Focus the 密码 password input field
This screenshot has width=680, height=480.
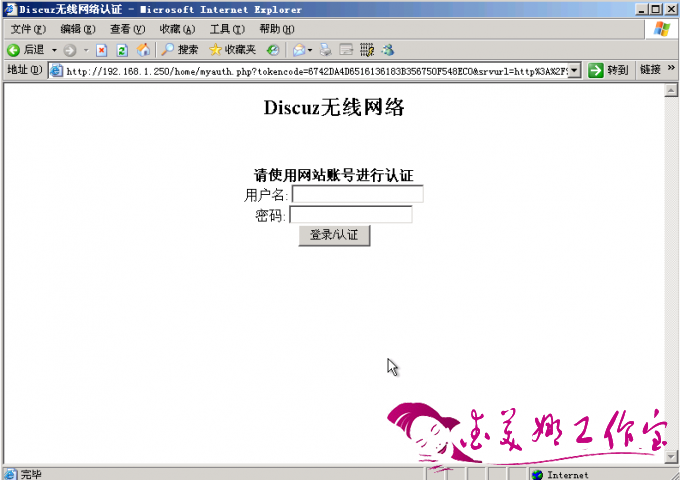[350, 214]
